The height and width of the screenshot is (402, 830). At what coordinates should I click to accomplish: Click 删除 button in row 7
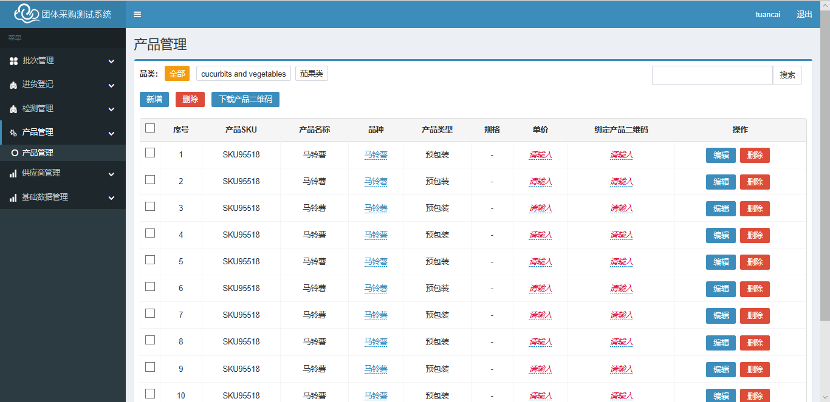pyautogui.click(x=755, y=316)
